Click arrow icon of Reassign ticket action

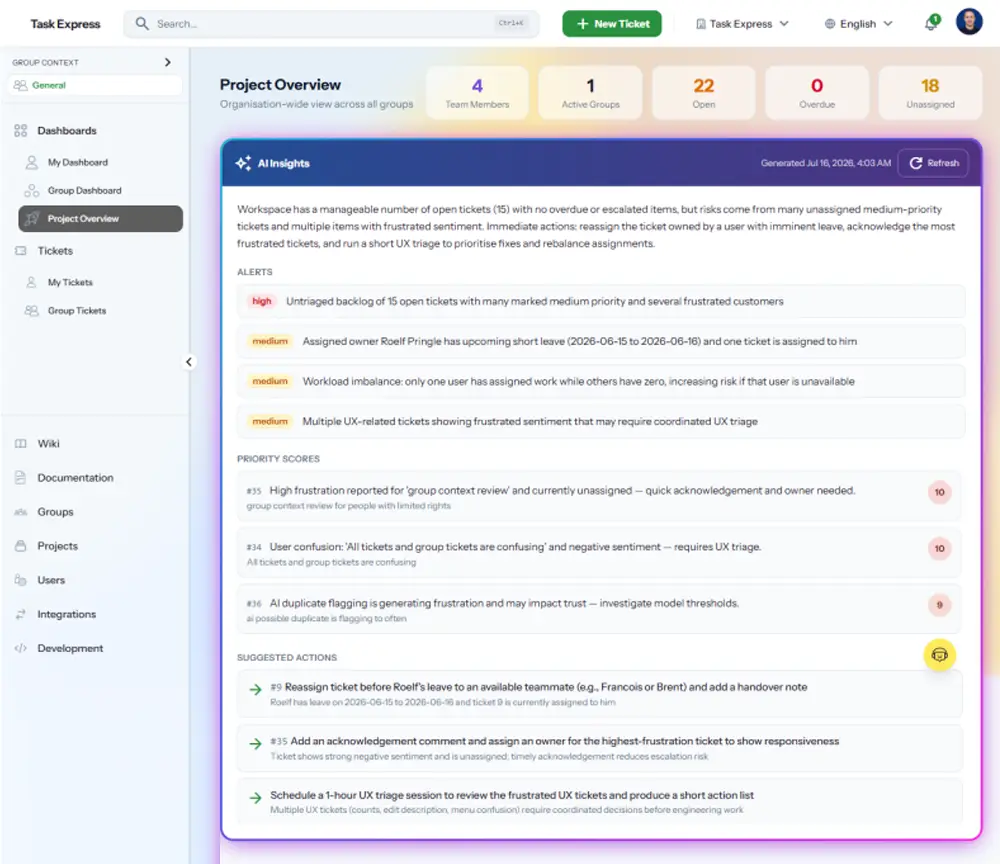point(255,689)
